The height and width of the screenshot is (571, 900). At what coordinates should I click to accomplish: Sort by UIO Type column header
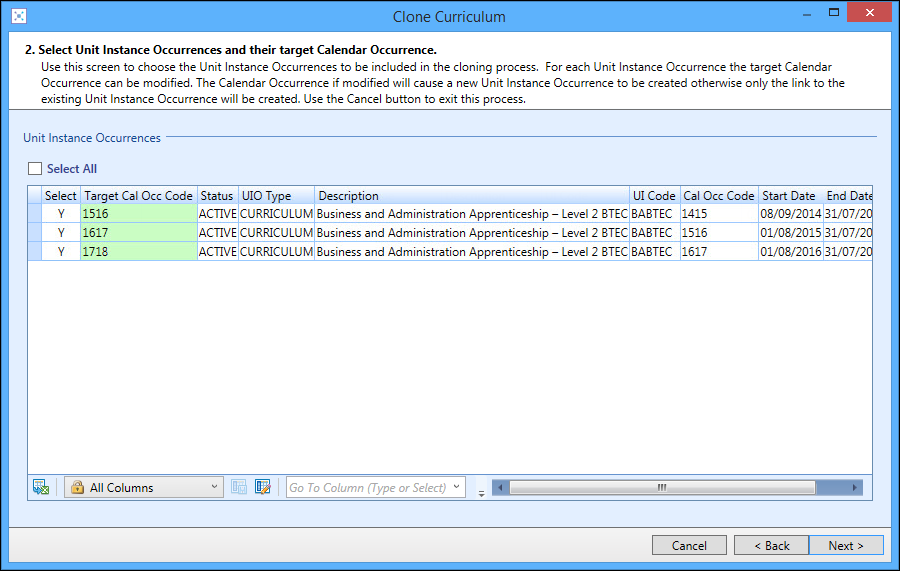click(x=276, y=196)
